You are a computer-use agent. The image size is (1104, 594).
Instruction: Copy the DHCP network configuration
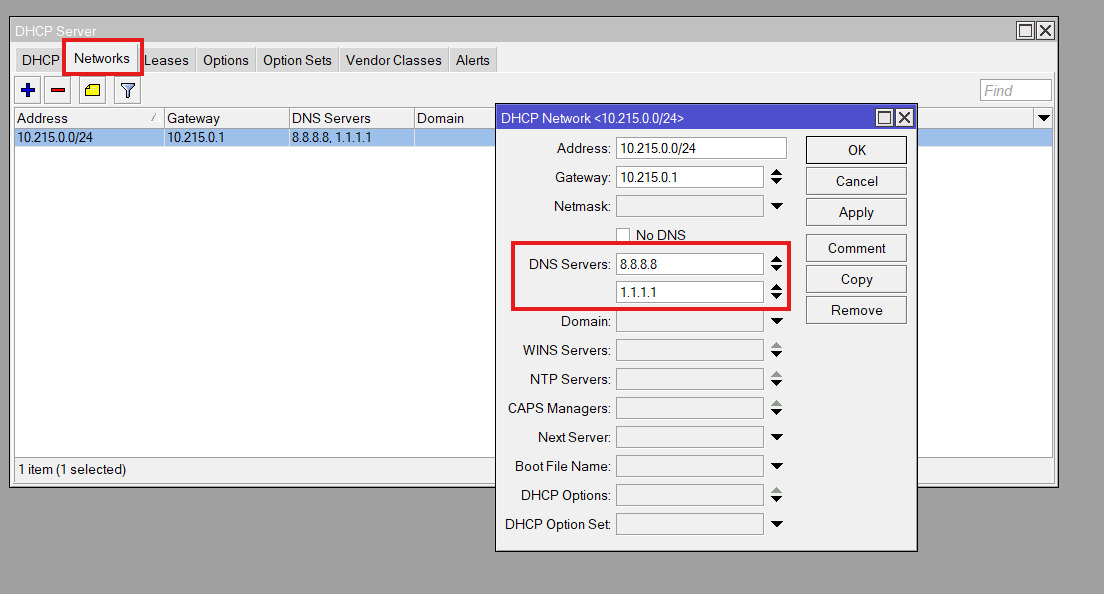coord(855,278)
